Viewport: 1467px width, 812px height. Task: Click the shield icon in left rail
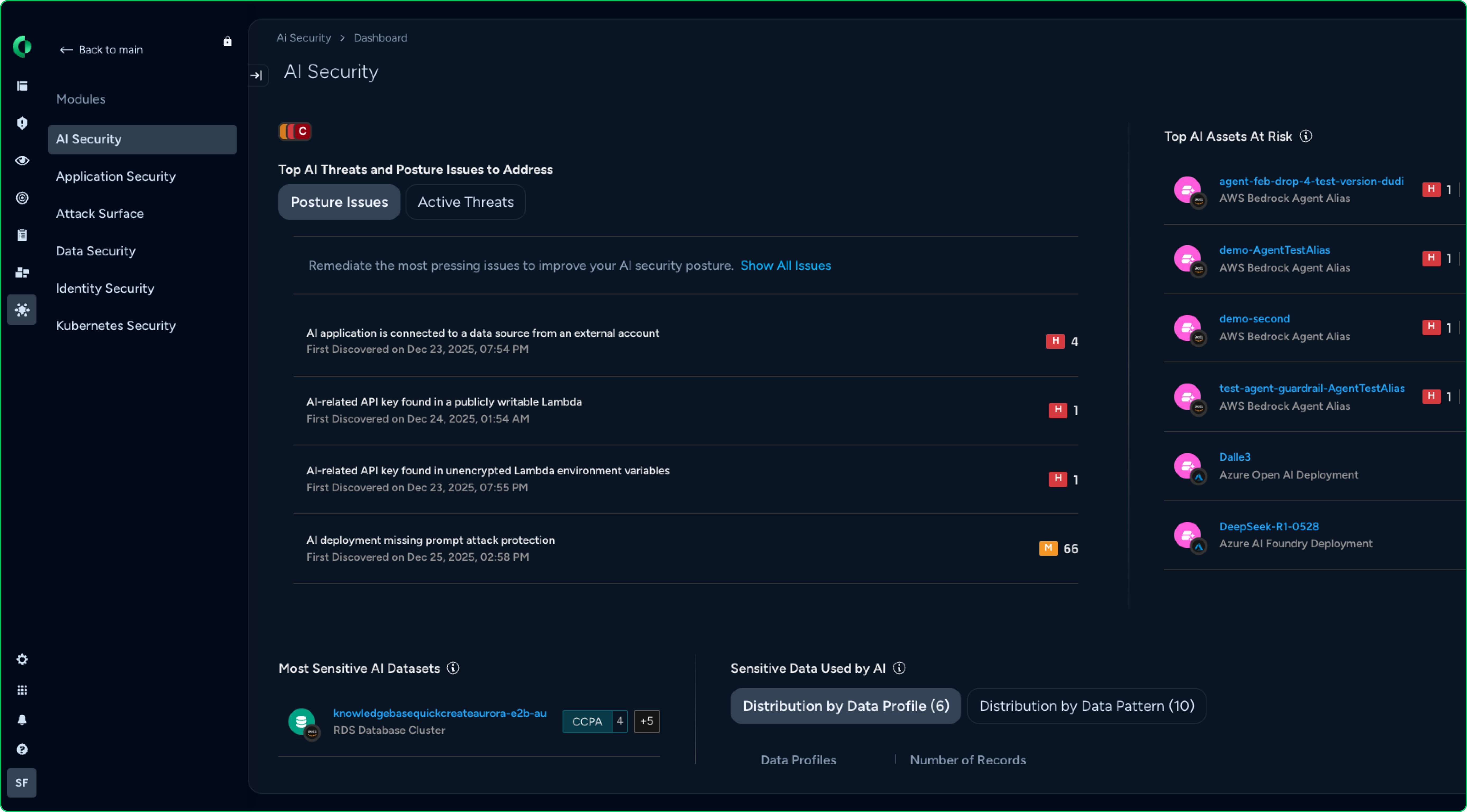(x=22, y=123)
